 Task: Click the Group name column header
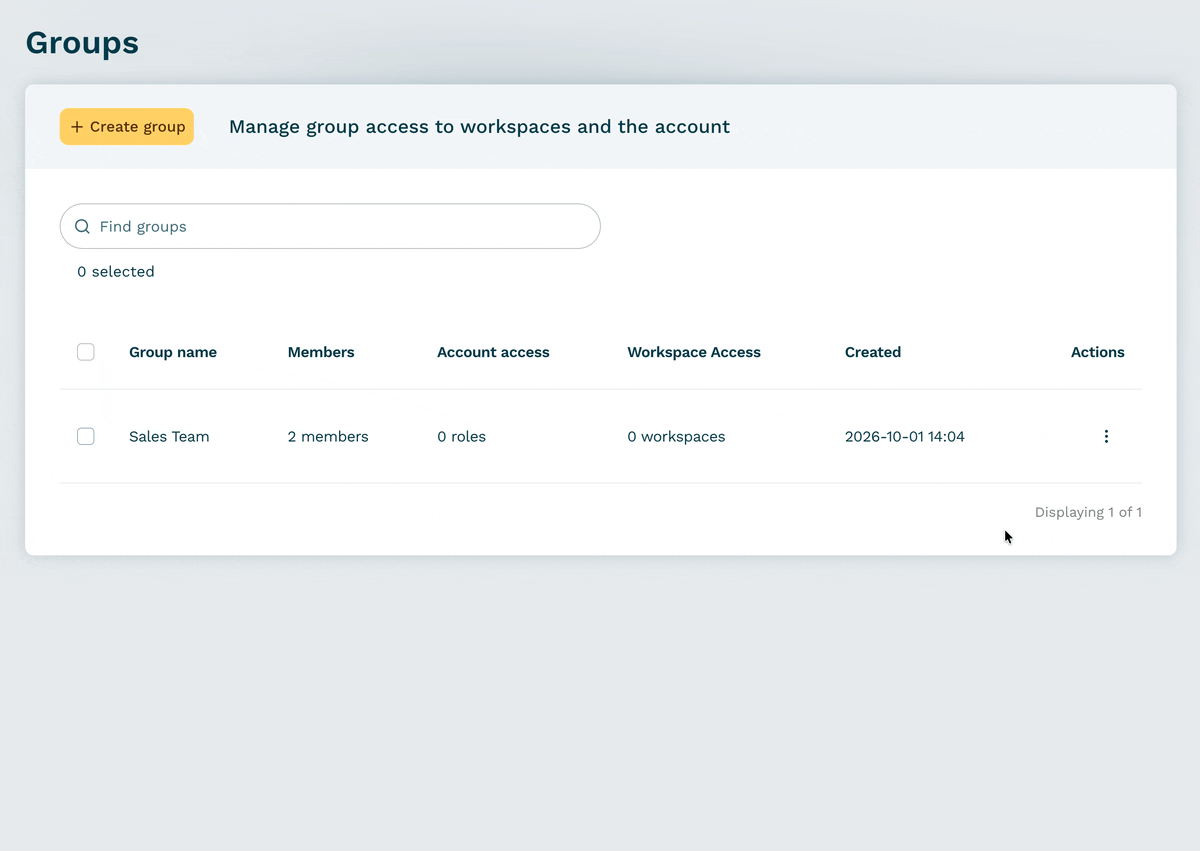[173, 352]
